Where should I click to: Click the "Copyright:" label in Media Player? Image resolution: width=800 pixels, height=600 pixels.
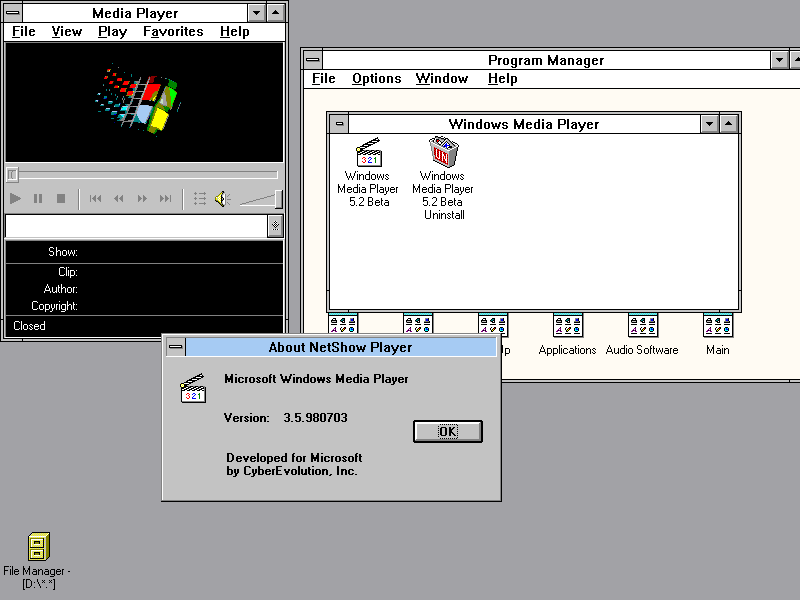pos(55,306)
